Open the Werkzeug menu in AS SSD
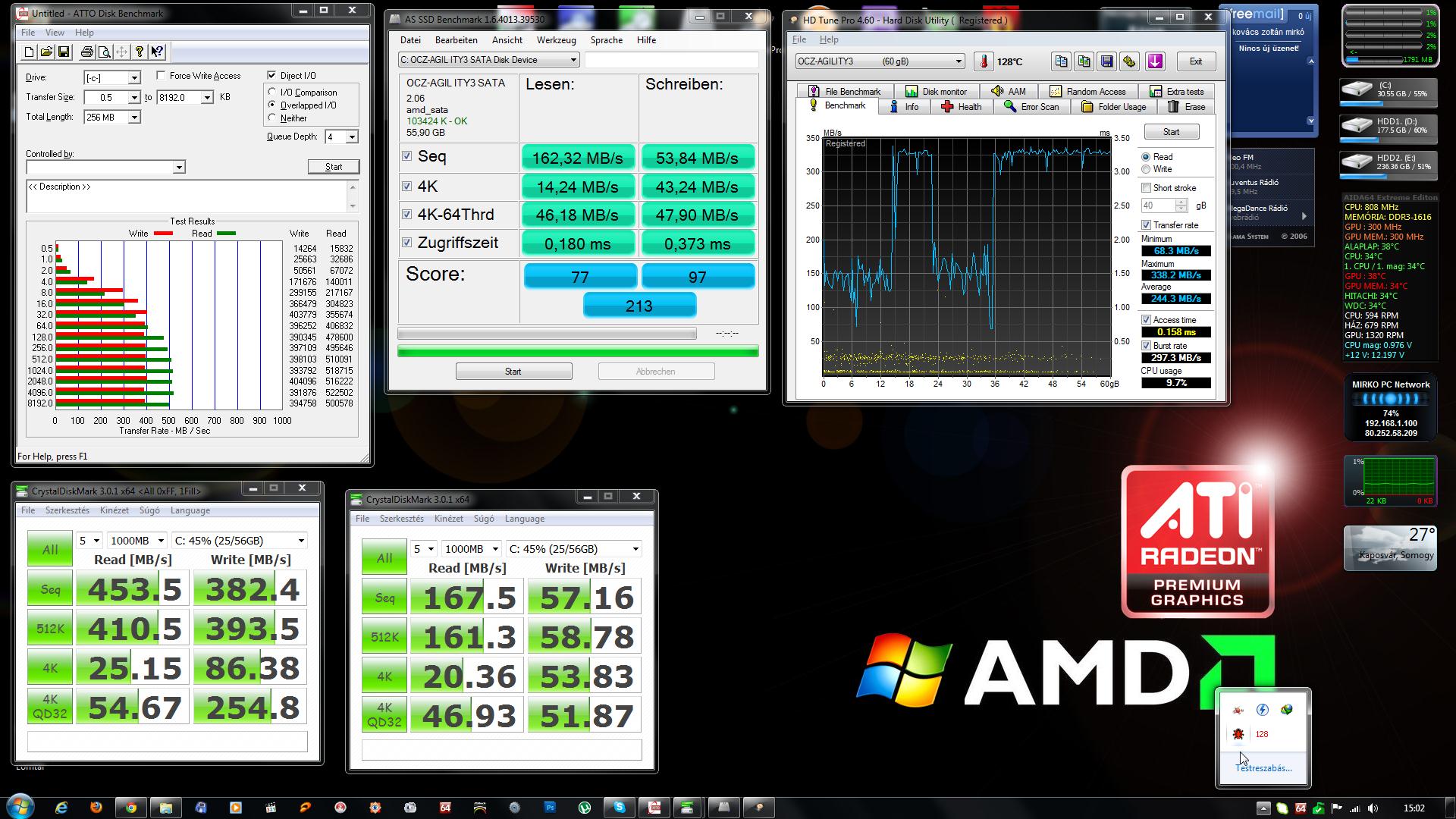1456x819 pixels. click(x=556, y=40)
